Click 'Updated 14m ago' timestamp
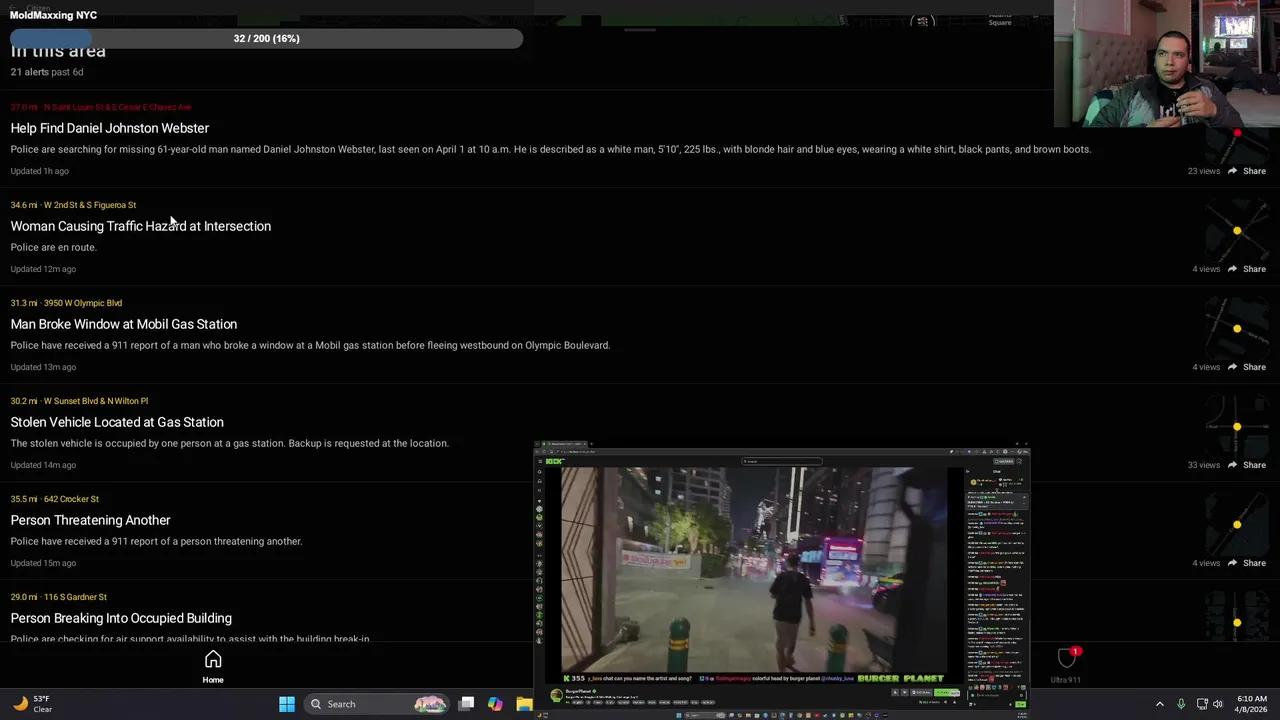The width and height of the screenshot is (1280, 720). click(43, 465)
